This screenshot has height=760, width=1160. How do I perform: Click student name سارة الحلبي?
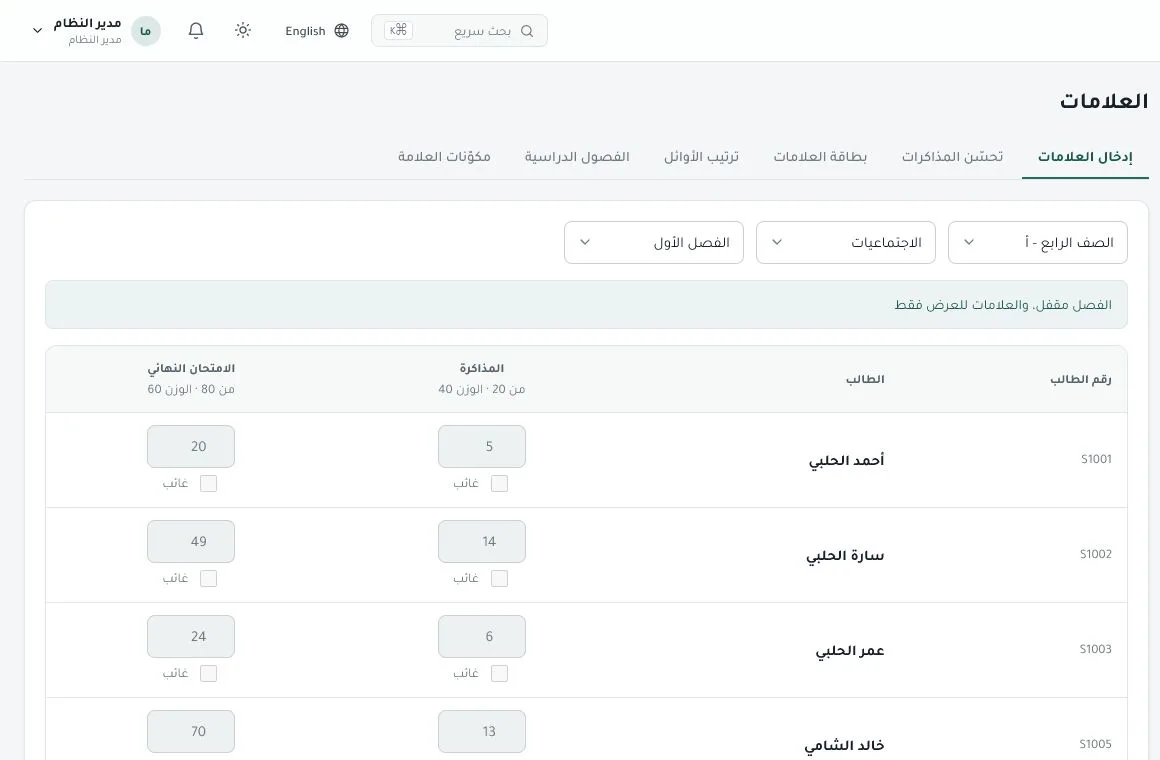[x=845, y=555]
